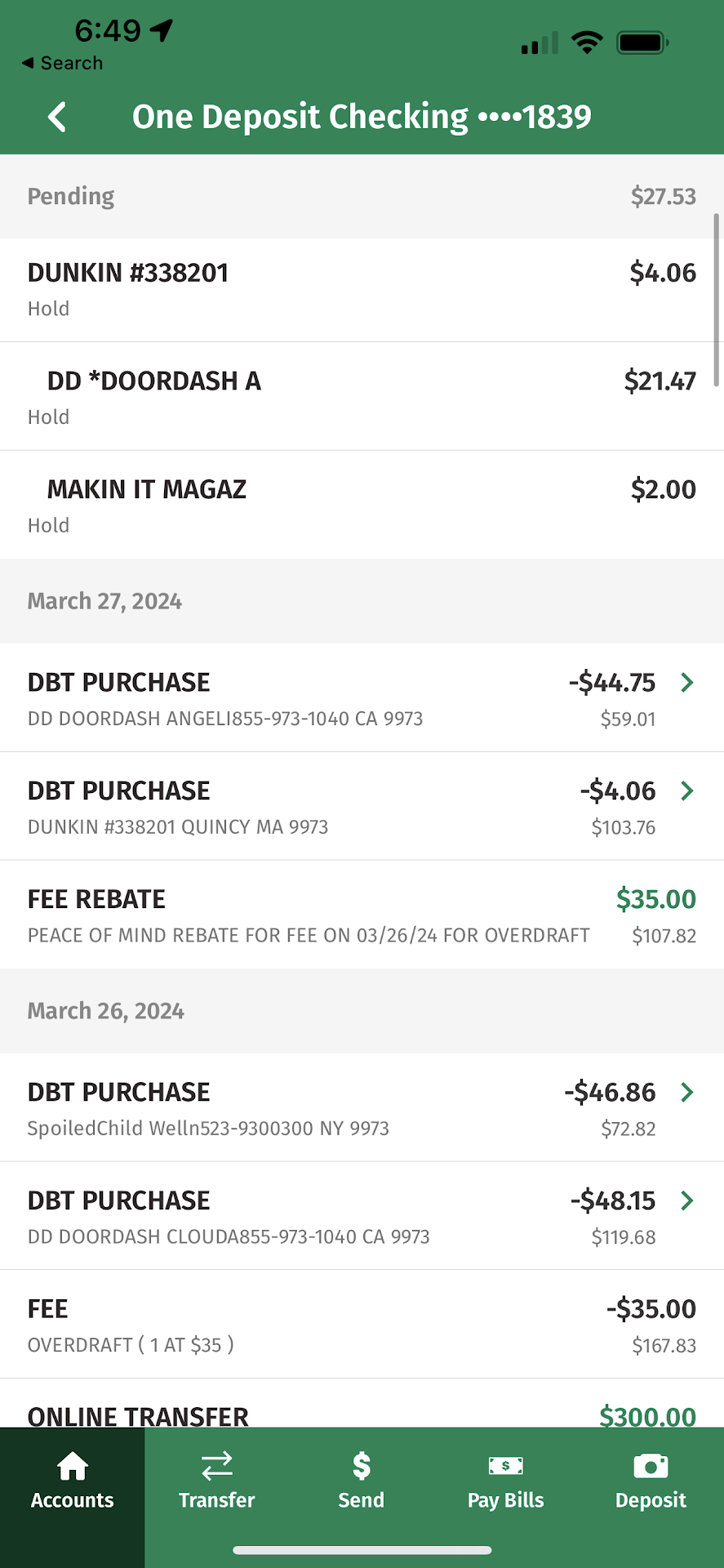Open the MAKIN IT MAGAZ pending transaction

[x=362, y=505]
